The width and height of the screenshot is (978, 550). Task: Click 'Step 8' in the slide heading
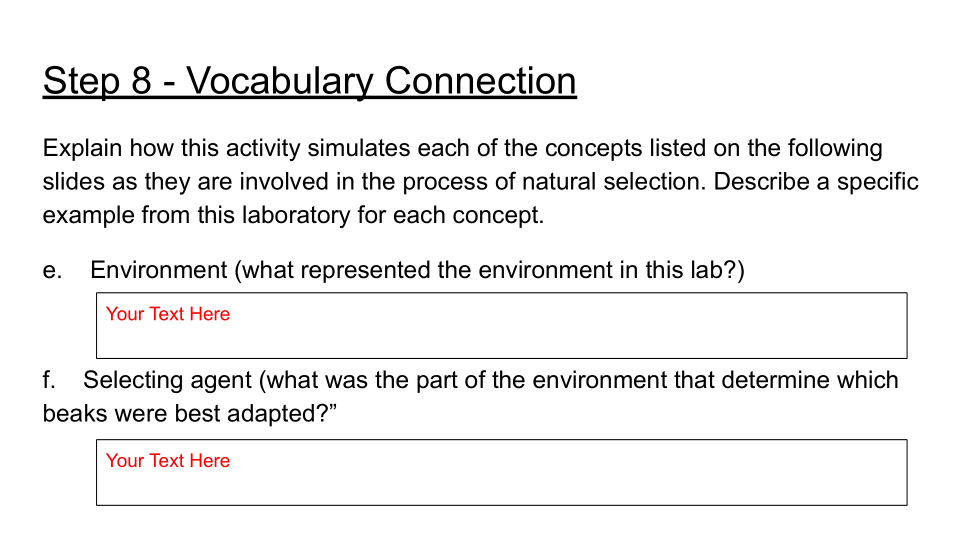pos(97,81)
